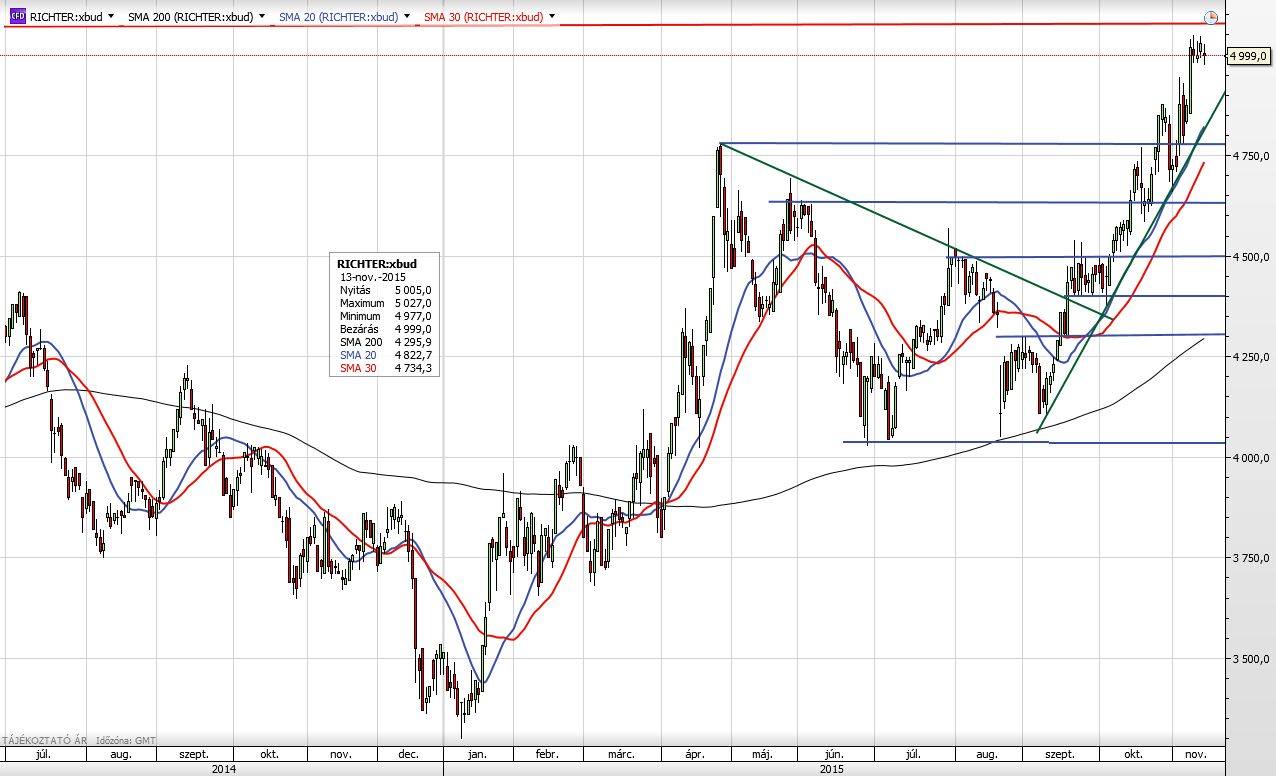Click the 3 500,0 price axis label

click(x=1252, y=659)
